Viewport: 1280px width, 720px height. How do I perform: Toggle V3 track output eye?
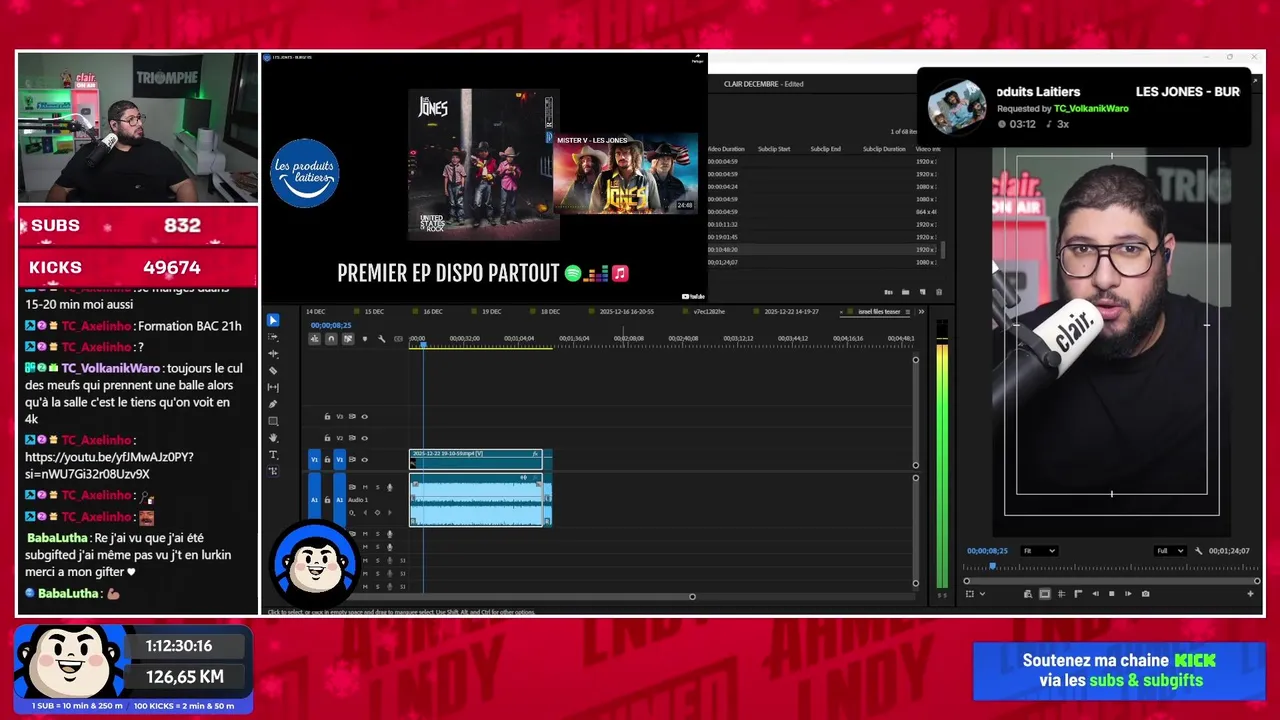pos(364,417)
